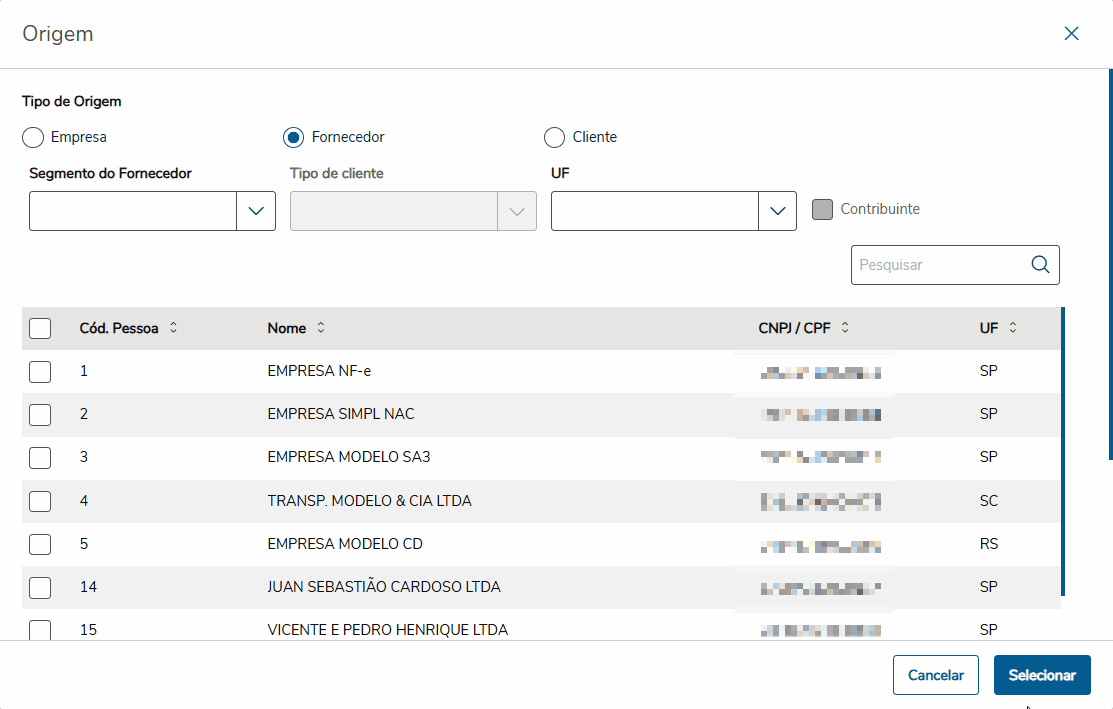Check the row for JUAN SEBASTIÃO CARDOSO LTDA

tap(40, 588)
